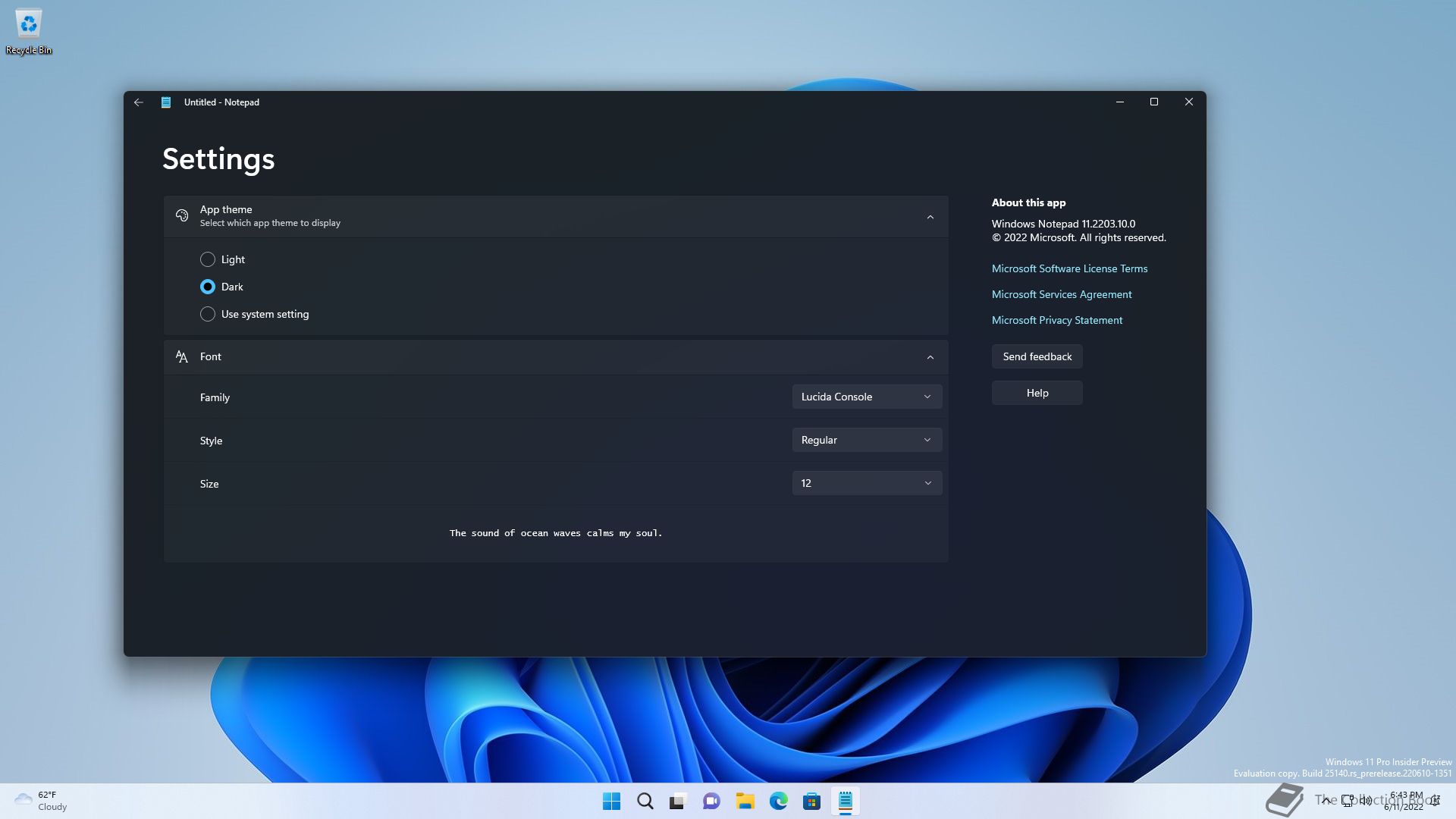Click the App theme palette icon

pos(182,216)
